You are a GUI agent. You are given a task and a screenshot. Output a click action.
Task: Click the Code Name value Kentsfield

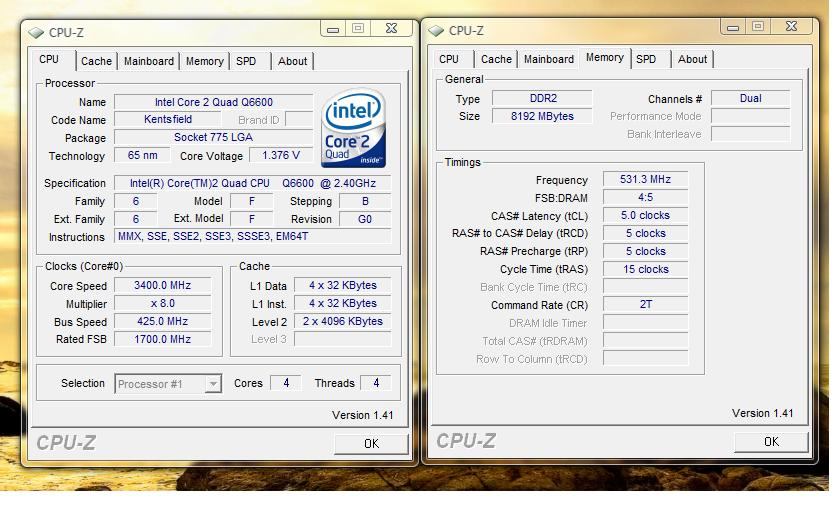tap(168, 119)
